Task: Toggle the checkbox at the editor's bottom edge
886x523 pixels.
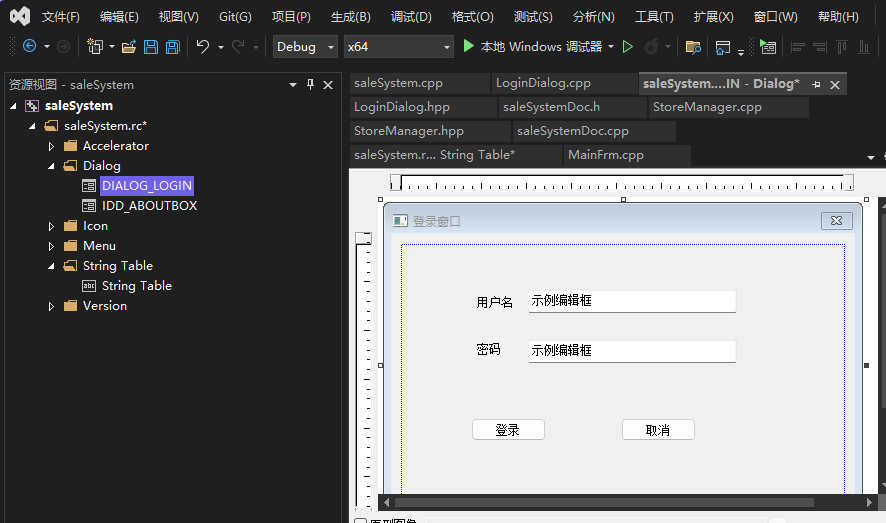Action: (x=361, y=520)
